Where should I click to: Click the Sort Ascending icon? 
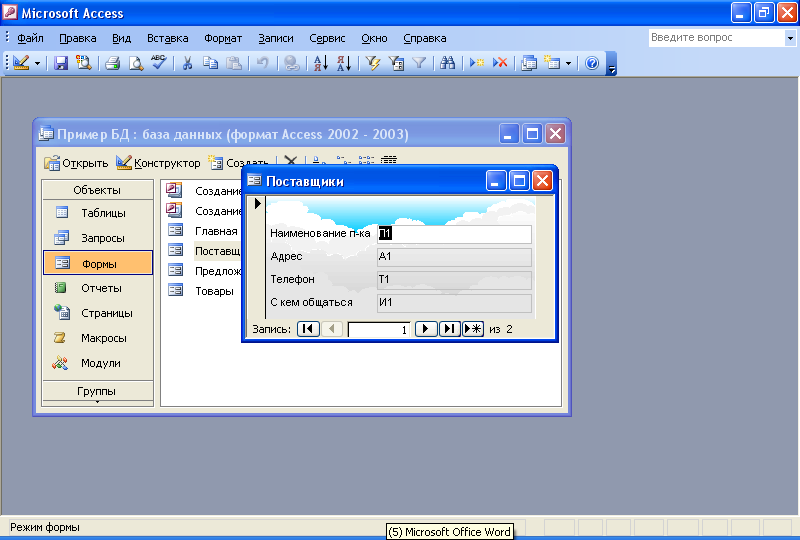pos(320,63)
